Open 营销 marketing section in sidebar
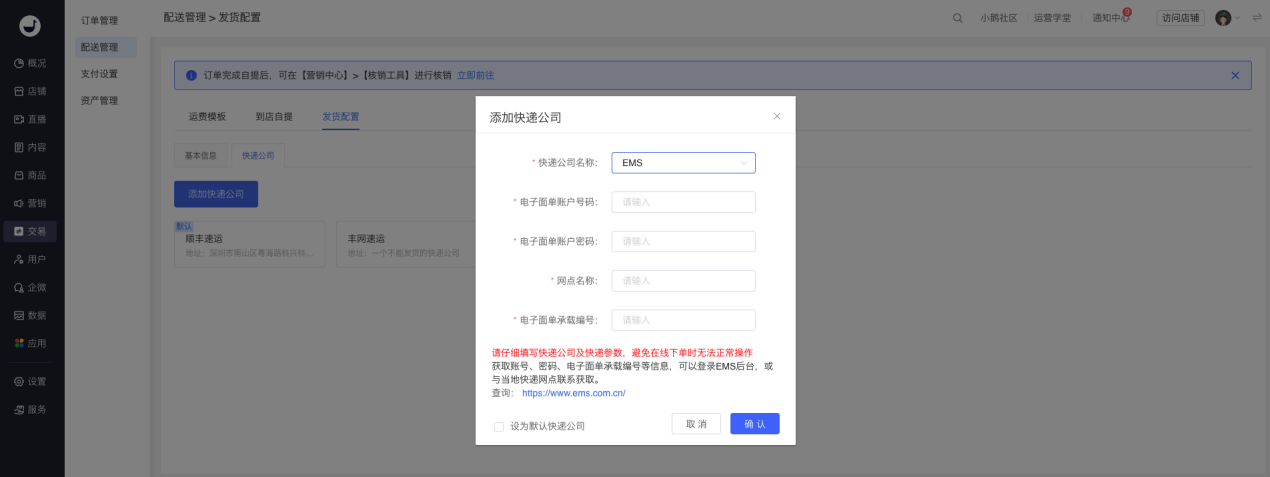This screenshot has width=1270, height=477. pos(29,203)
